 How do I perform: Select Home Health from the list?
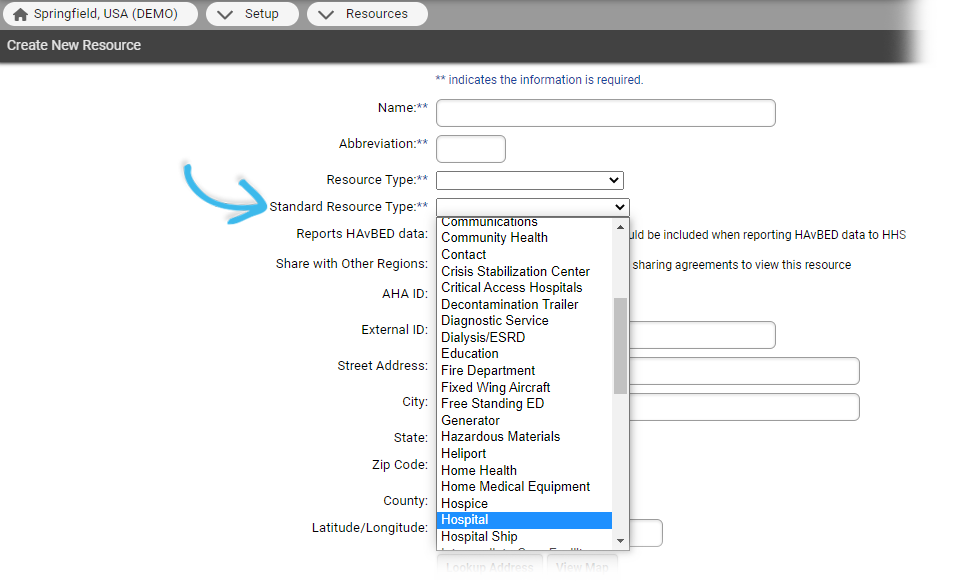[x=478, y=470]
